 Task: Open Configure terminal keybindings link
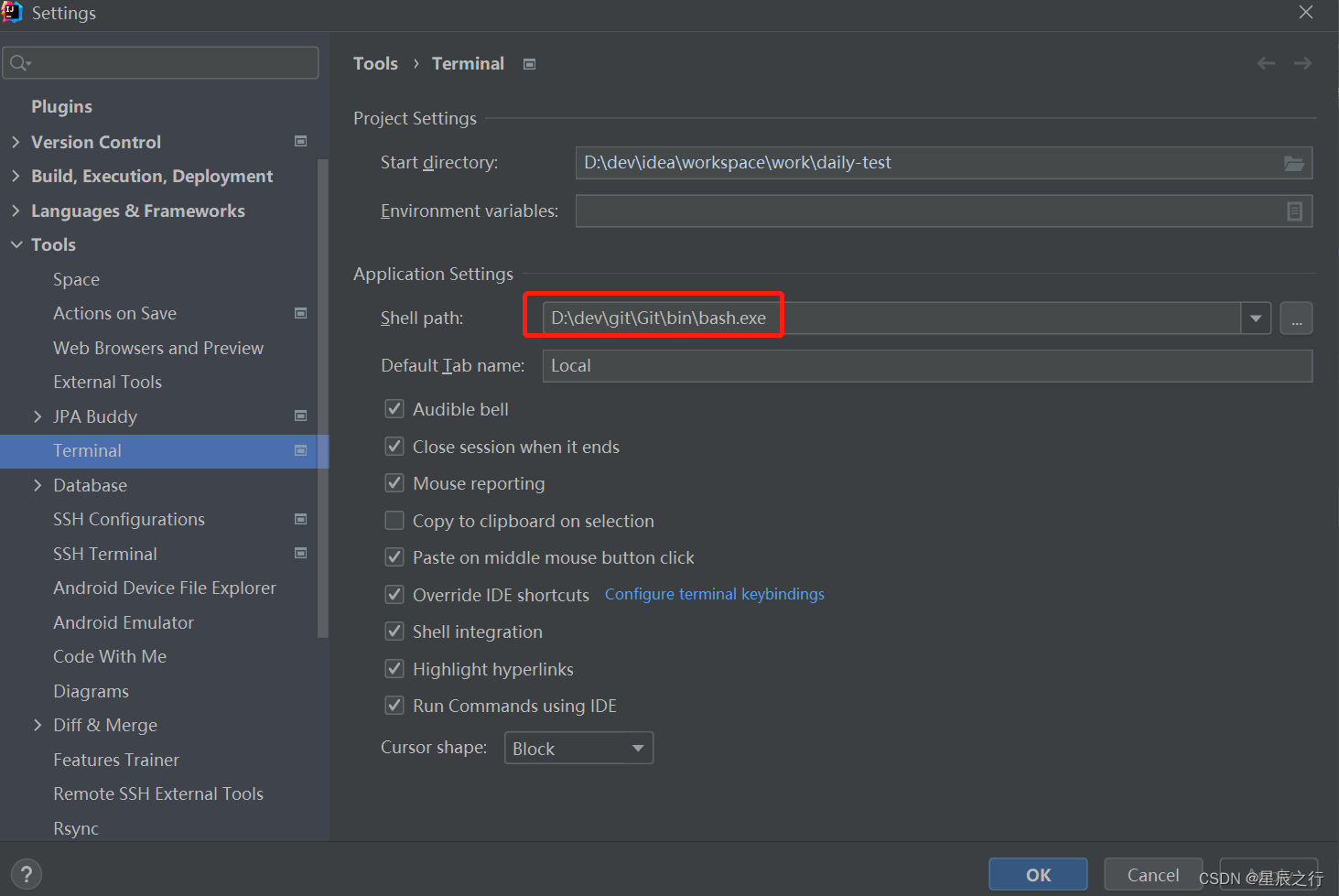point(715,594)
